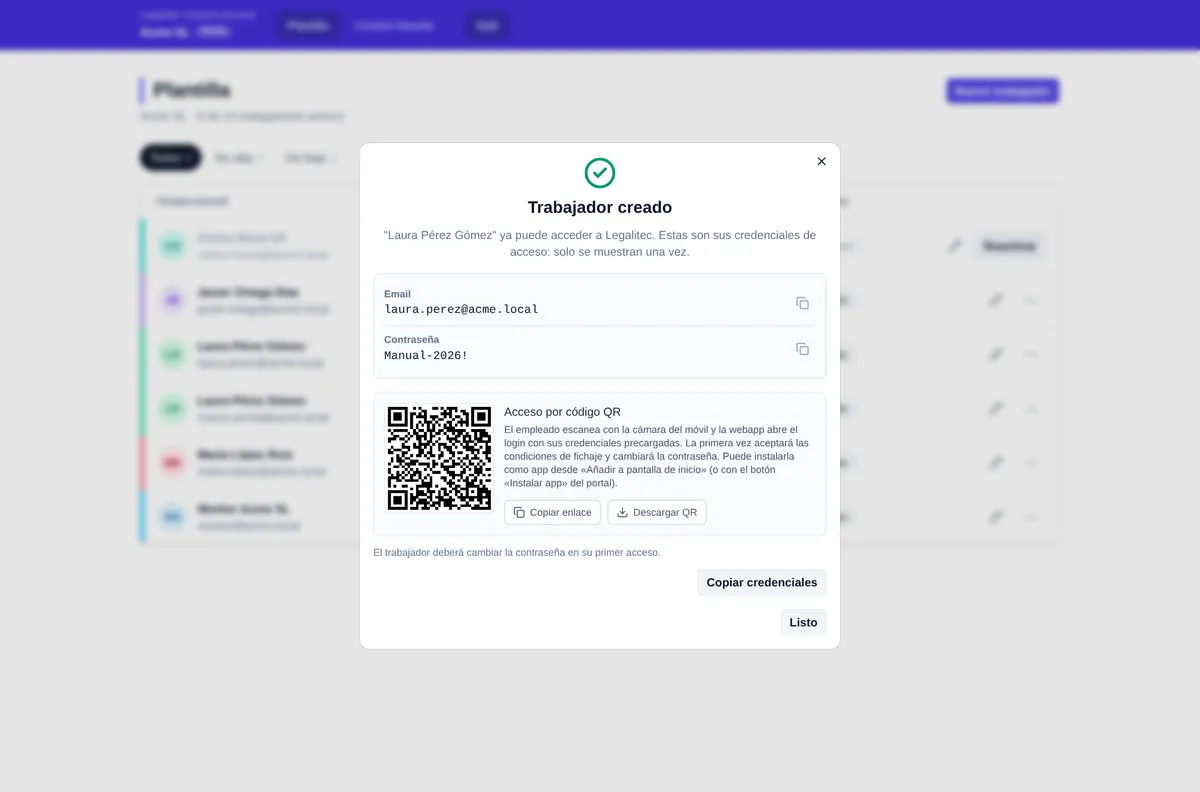
Task: Click Copiar credenciales button
Action: coord(762,582)
